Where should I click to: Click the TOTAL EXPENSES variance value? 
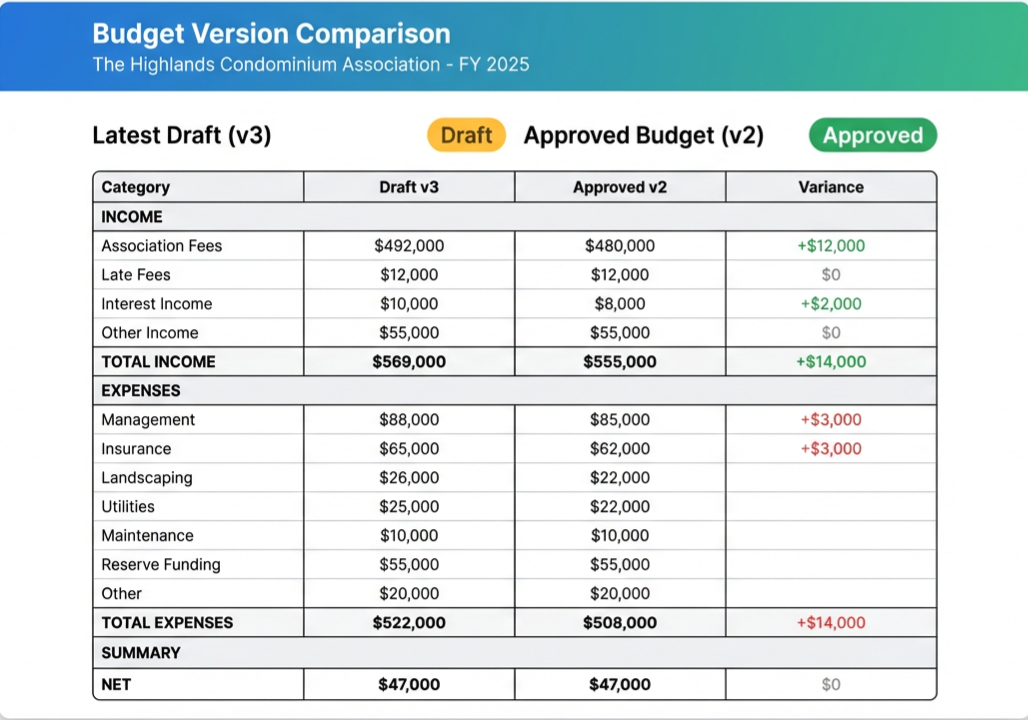point(830,622)
